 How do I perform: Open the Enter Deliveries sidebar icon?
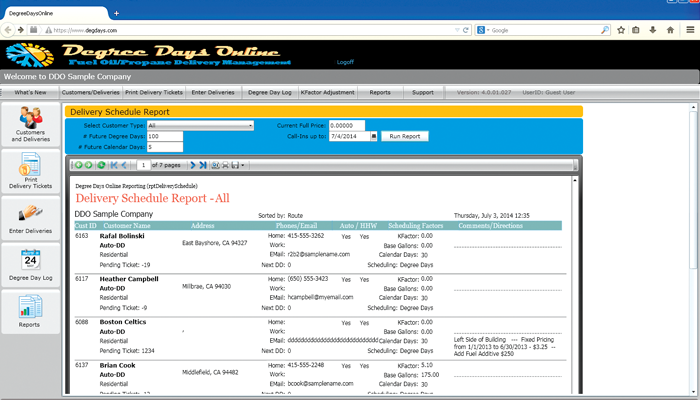coord(30,219)
